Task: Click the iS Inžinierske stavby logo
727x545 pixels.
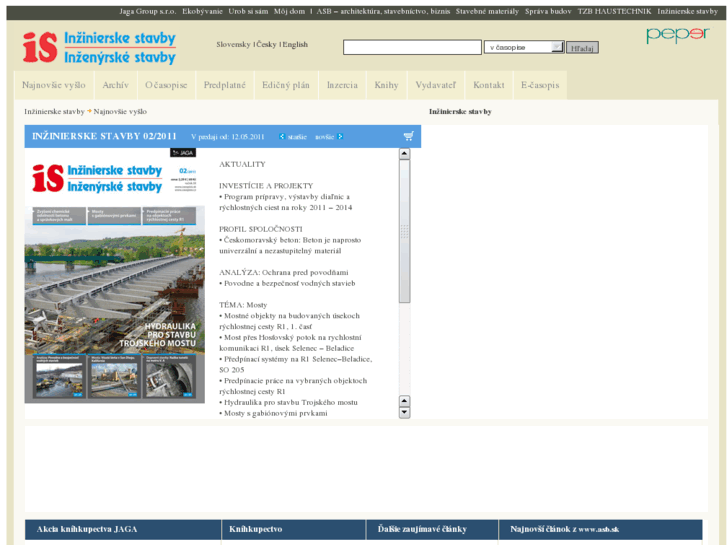Action: [x=99, y=46]
